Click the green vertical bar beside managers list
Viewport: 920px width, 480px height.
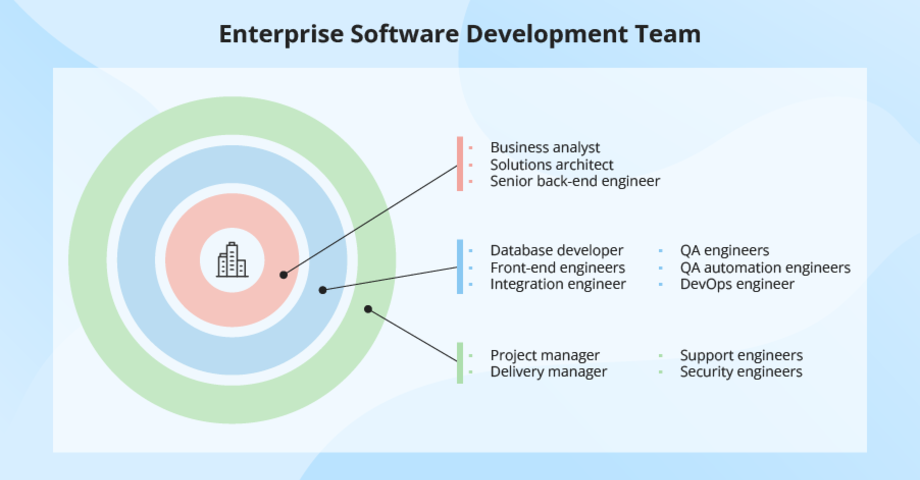coord(460,363)
